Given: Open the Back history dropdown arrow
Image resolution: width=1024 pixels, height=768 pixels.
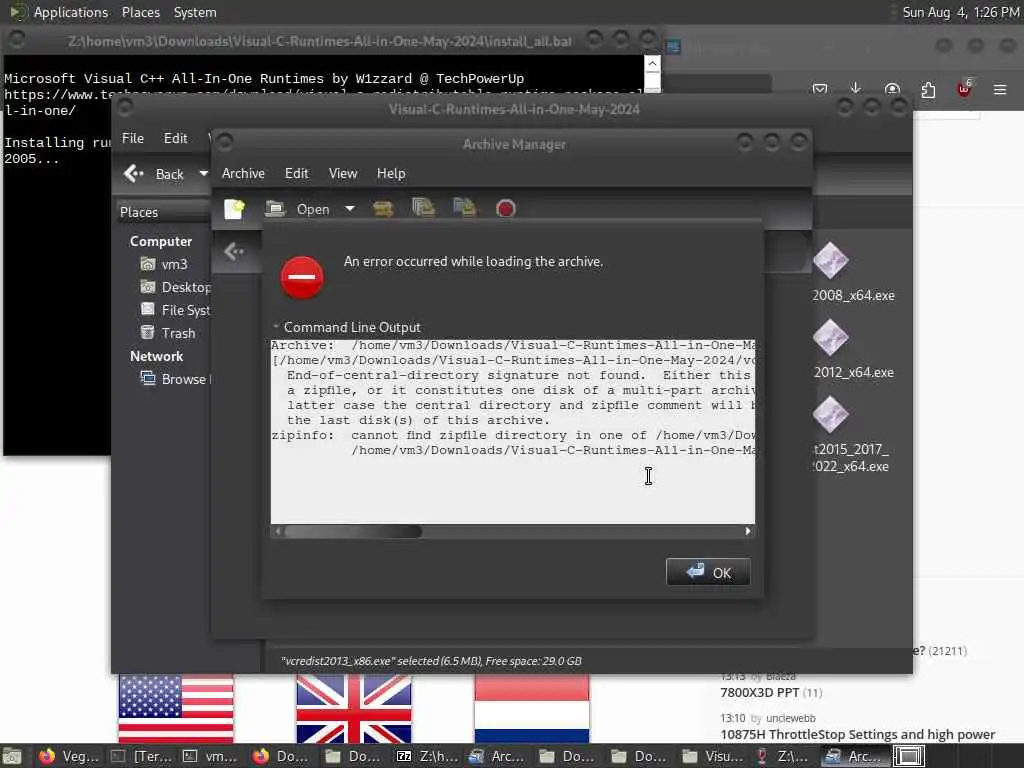Looking at the screenshot, I should pyautogui.click(x=203, y=174).
